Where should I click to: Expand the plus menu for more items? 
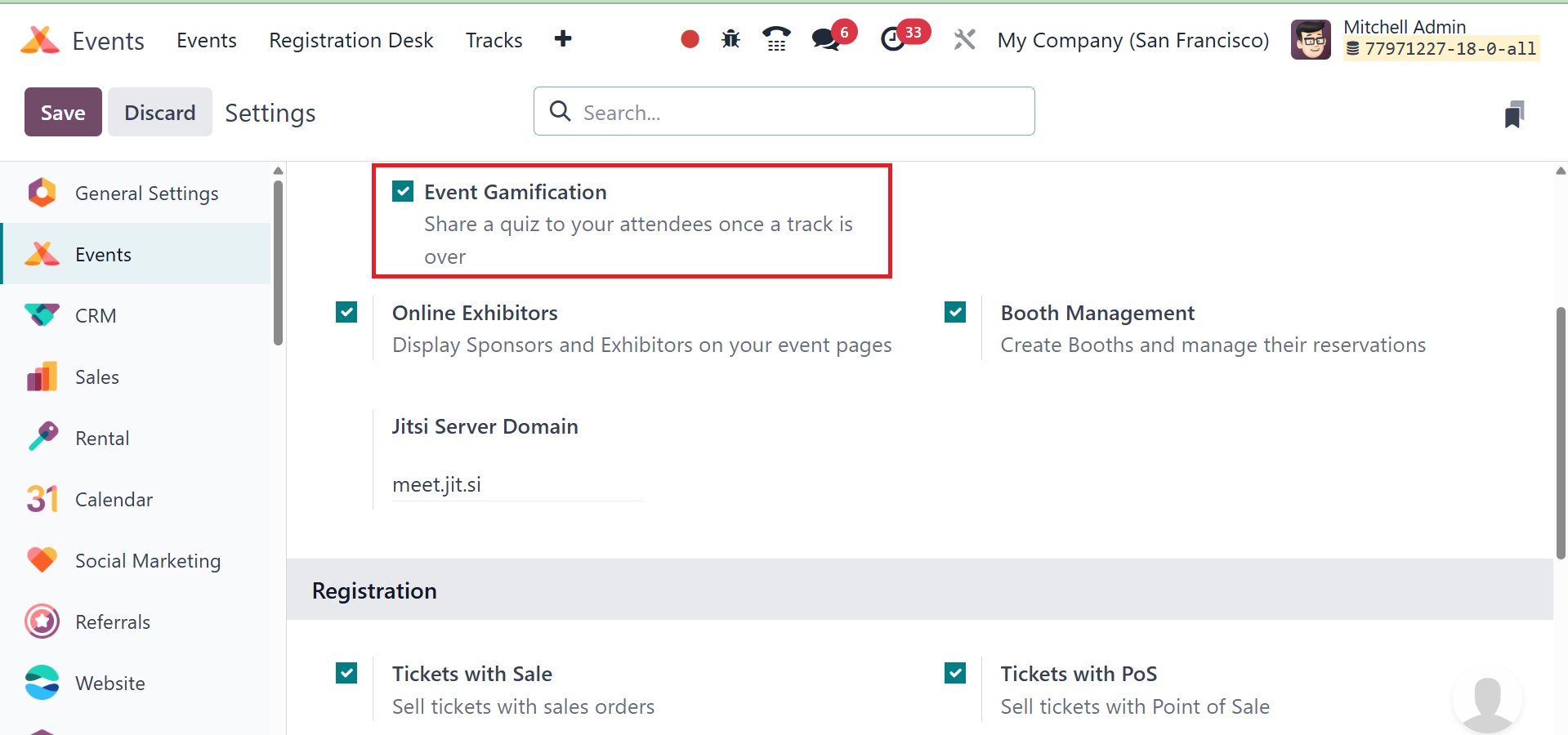point(562,39)
